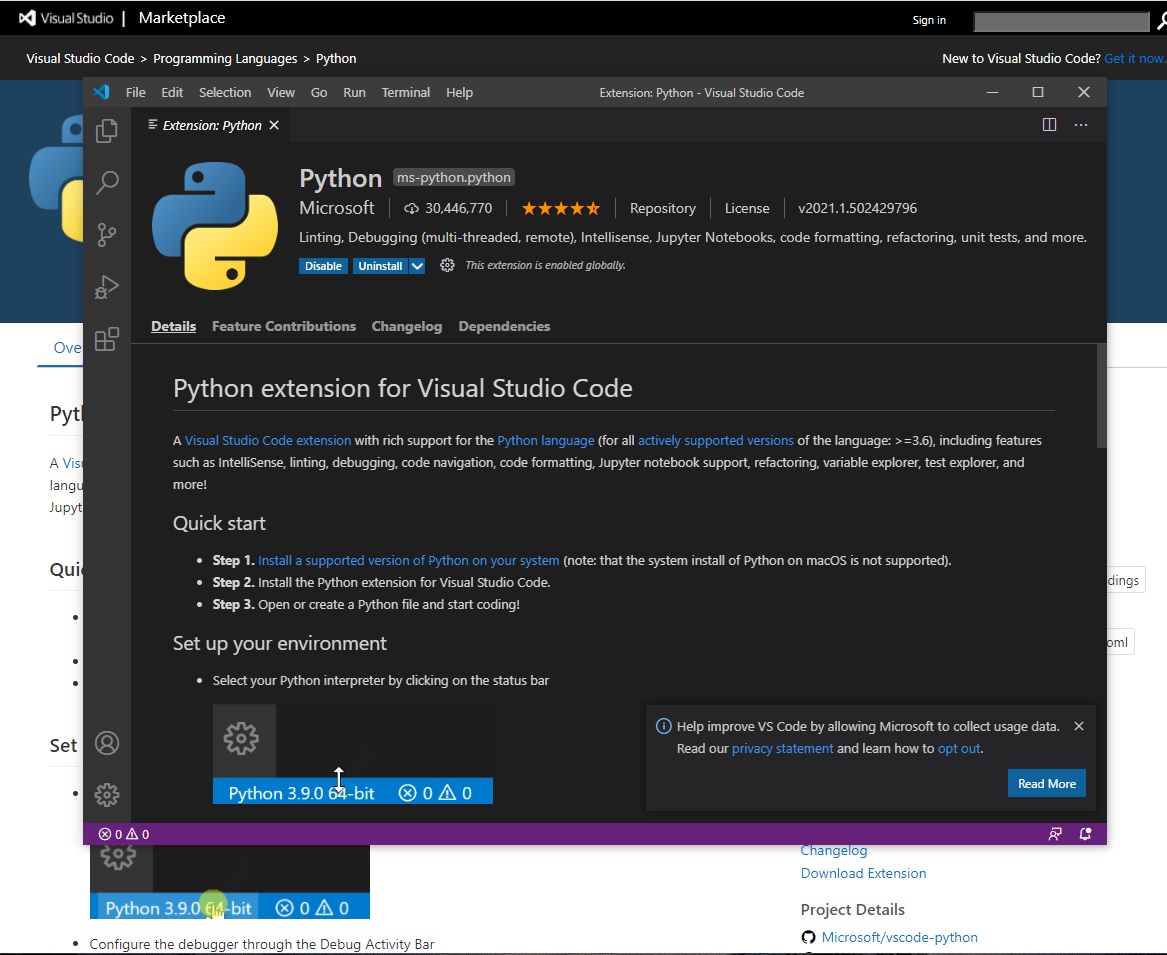Screen dimensions: 1167x955
Task: Uninstall the Python extension
Action: tap(380, 266)
